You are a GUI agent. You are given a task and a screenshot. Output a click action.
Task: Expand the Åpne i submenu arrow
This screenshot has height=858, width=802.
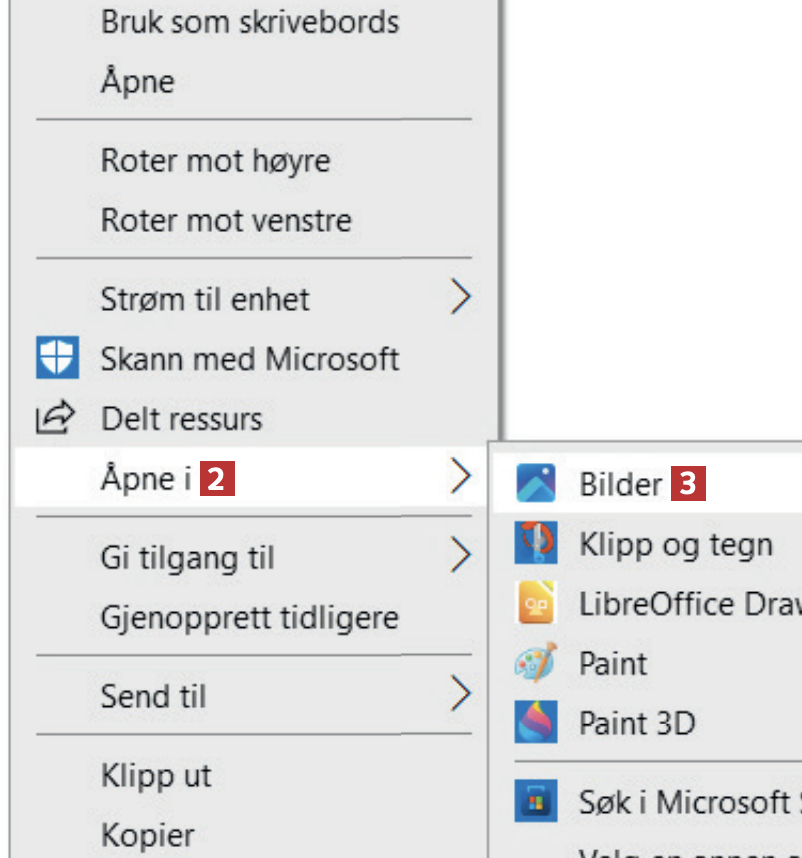tap(460, 478)
